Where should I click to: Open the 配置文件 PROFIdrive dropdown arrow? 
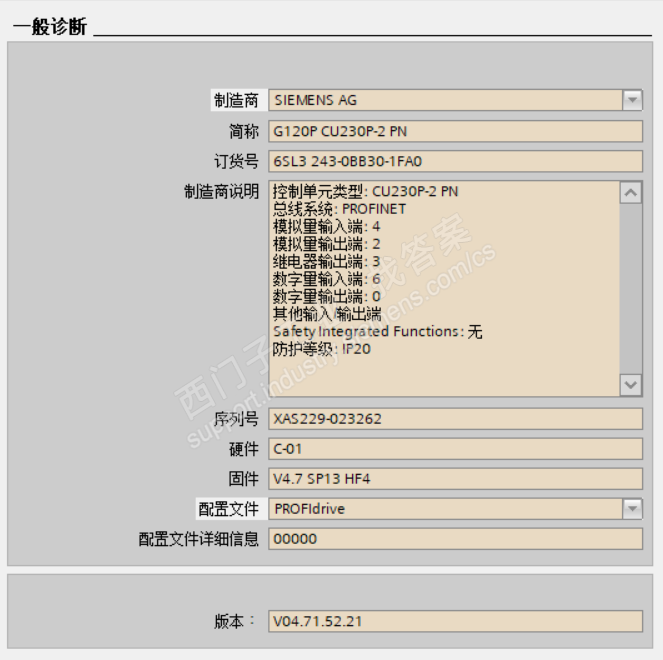pos(632,509)
